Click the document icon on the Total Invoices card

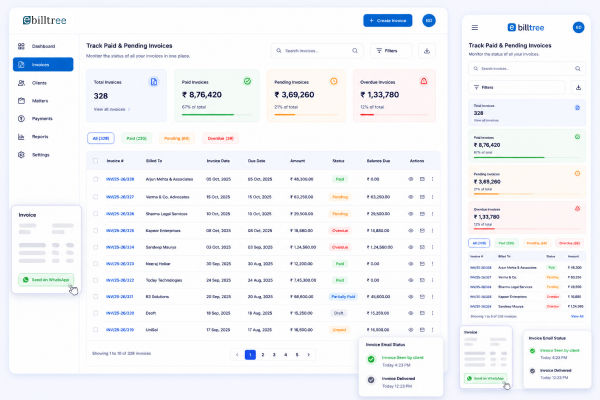click(x=153, y=82)
